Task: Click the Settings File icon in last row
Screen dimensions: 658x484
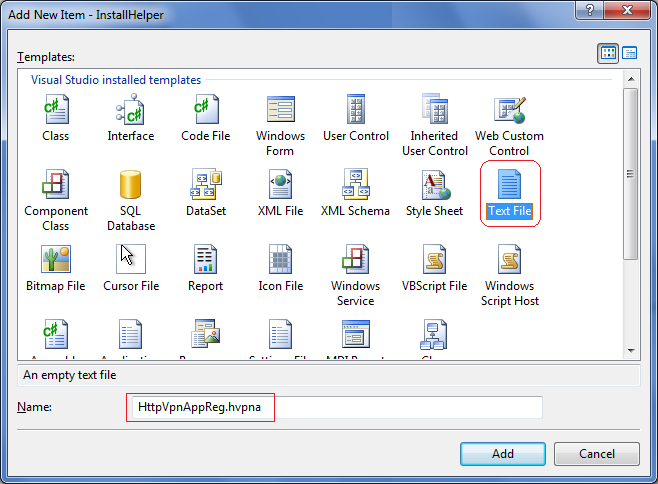Action: point(280,334)
